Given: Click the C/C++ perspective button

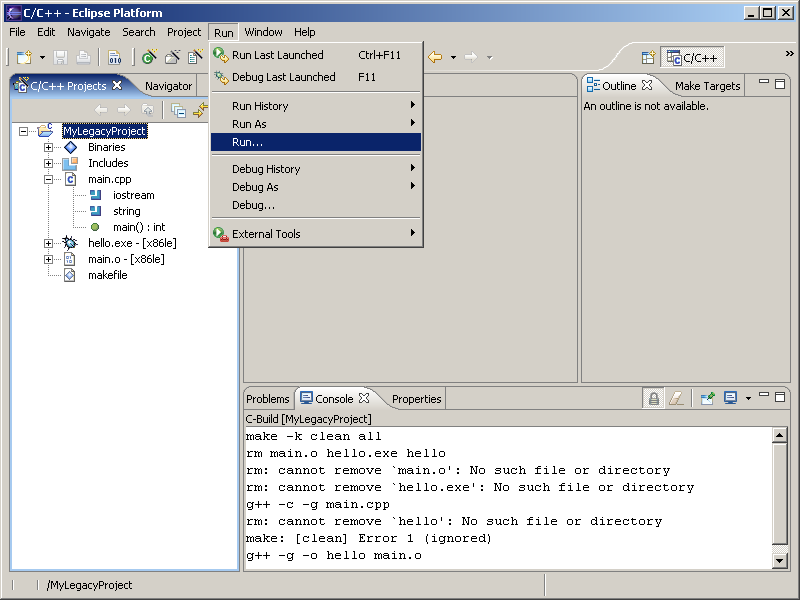Looking at the screenshot, I should 692,58.
